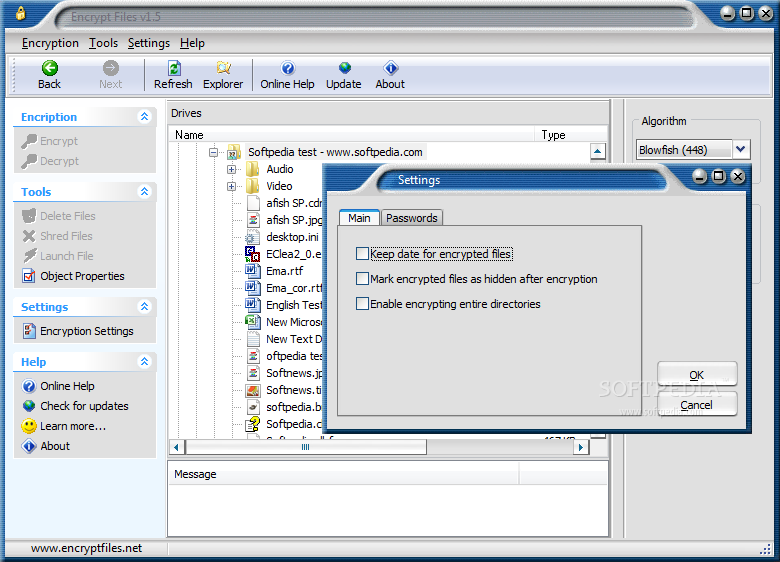Select the afish SP.jpg file row

click(284, 220)
